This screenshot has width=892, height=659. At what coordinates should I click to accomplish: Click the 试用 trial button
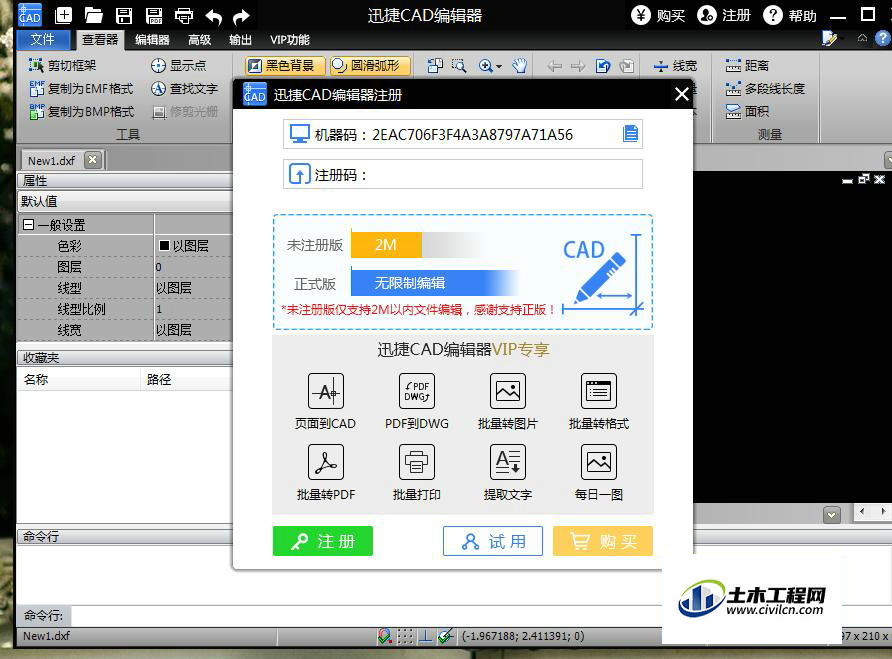493,541
